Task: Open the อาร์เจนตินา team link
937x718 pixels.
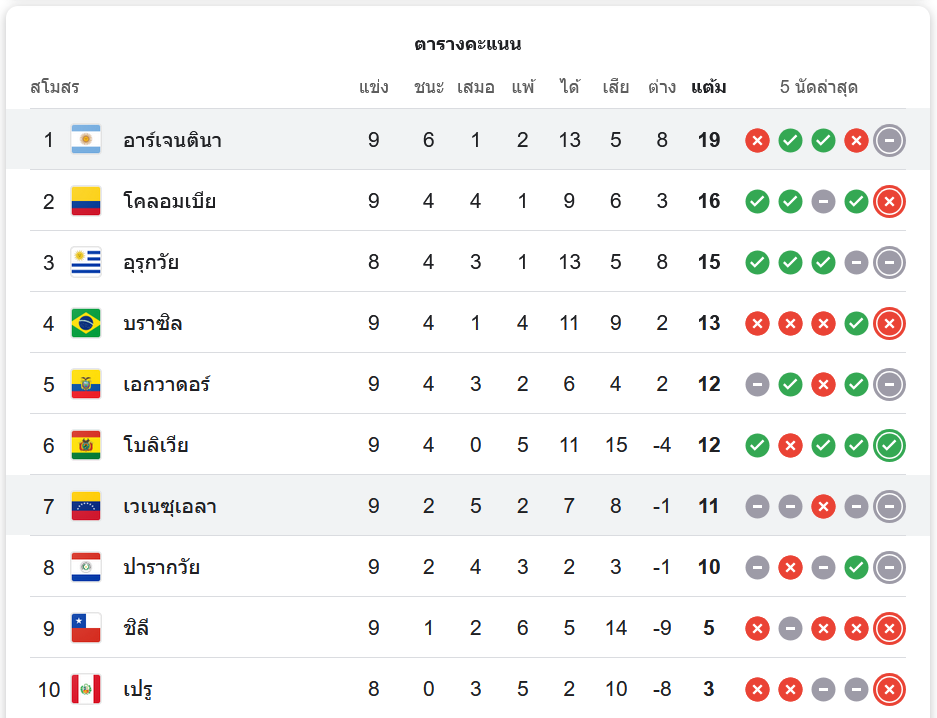Action: [x=172, y=140]
